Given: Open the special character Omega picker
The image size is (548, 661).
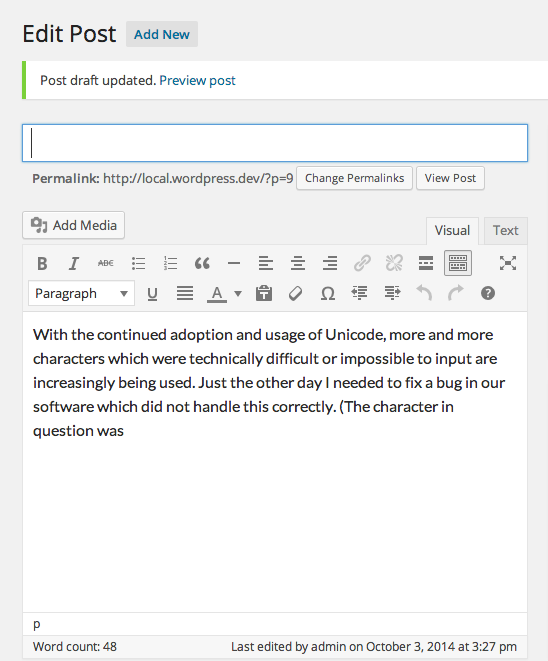Looking at the screenshot, I should (x=328, y=293).
